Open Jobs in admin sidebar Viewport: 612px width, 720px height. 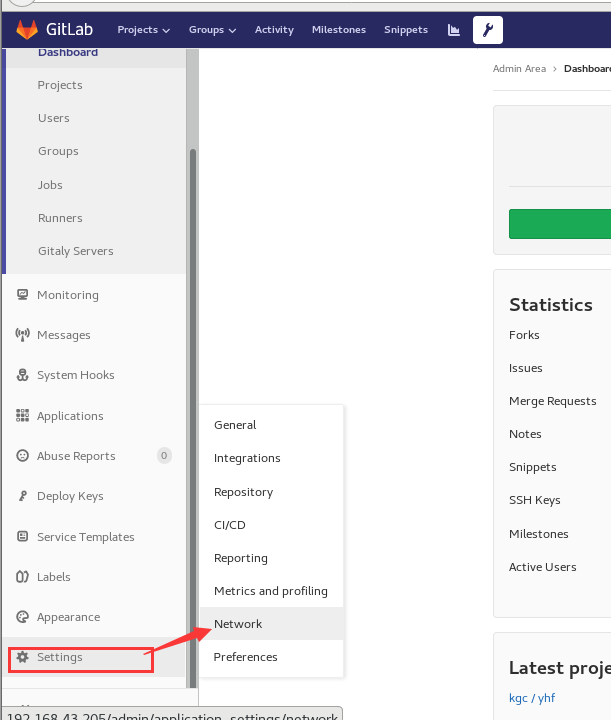point(50,185)
